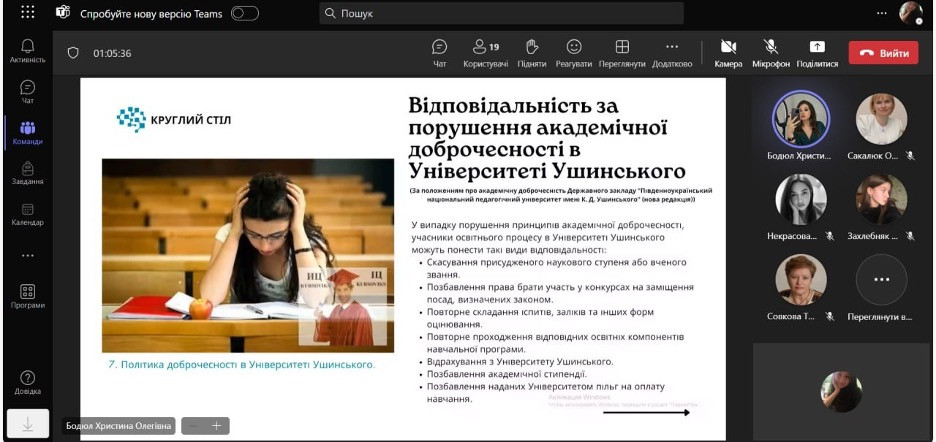This screenshot has height=442, width=936.
Task: Show Користувачі participants list
Action: 486,53
